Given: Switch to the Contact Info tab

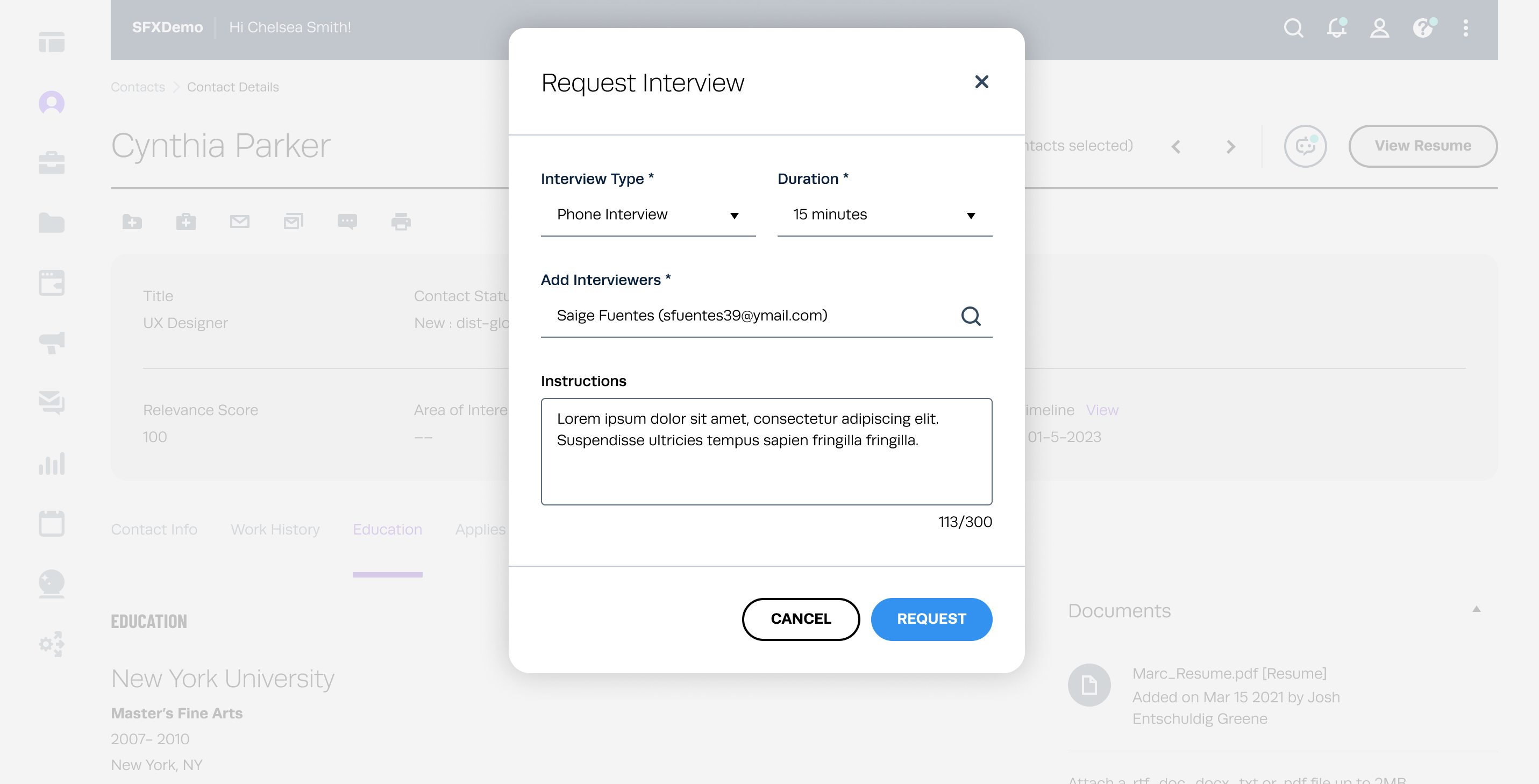Looking at the screenshot, I should (154, 530).
